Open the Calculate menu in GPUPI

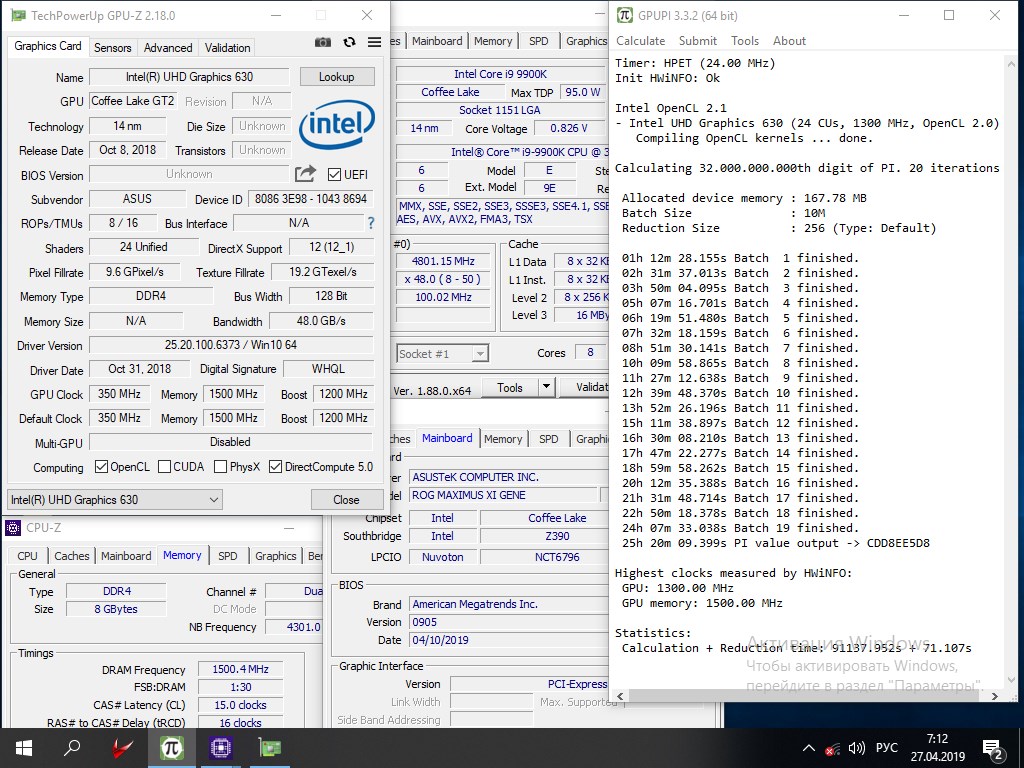pos(640,40)
